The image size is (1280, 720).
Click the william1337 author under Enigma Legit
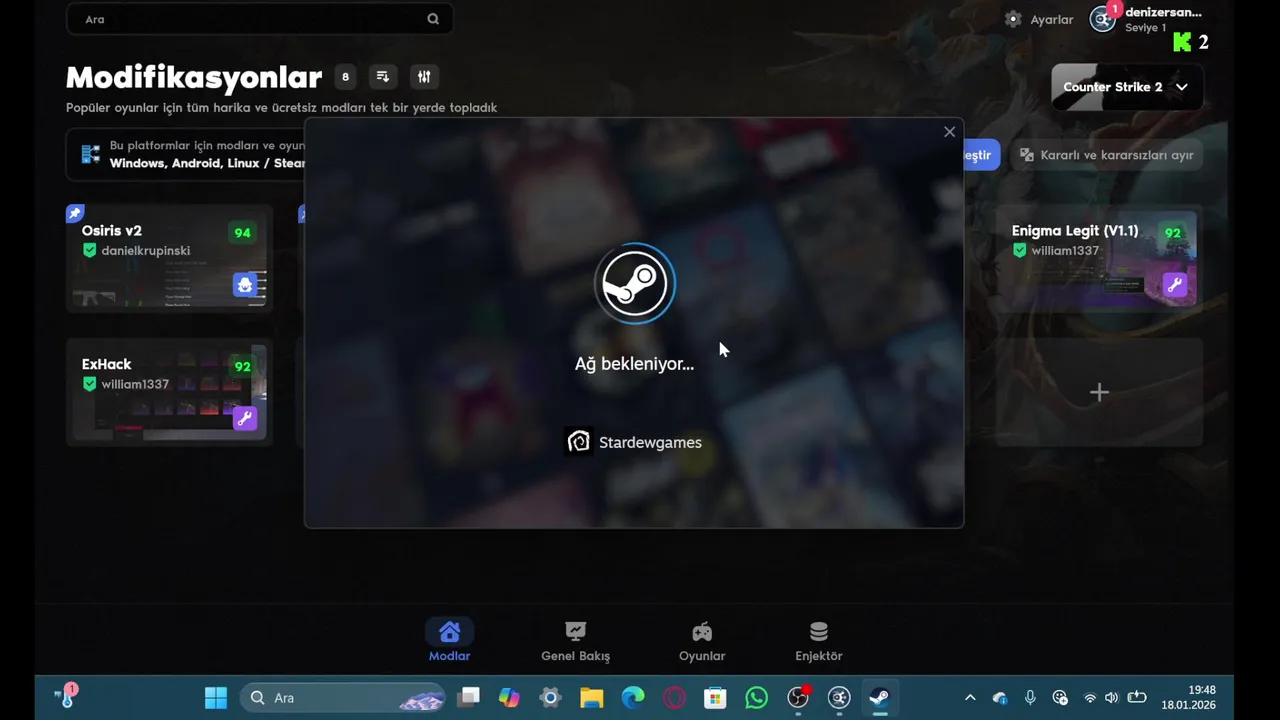tap(1065, 251)
